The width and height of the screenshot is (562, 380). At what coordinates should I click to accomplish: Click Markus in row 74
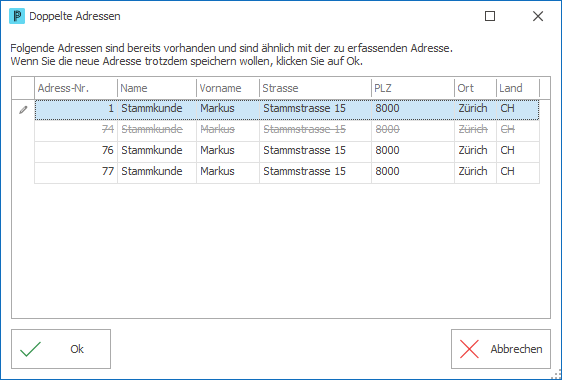(x=228, y=130)
